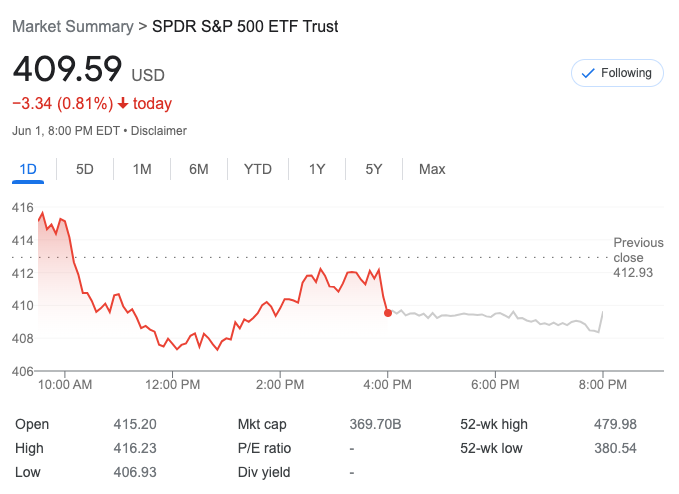Click the Disclaimer link
This screenshot has width=679, height=494.
(x=159, y=130)
